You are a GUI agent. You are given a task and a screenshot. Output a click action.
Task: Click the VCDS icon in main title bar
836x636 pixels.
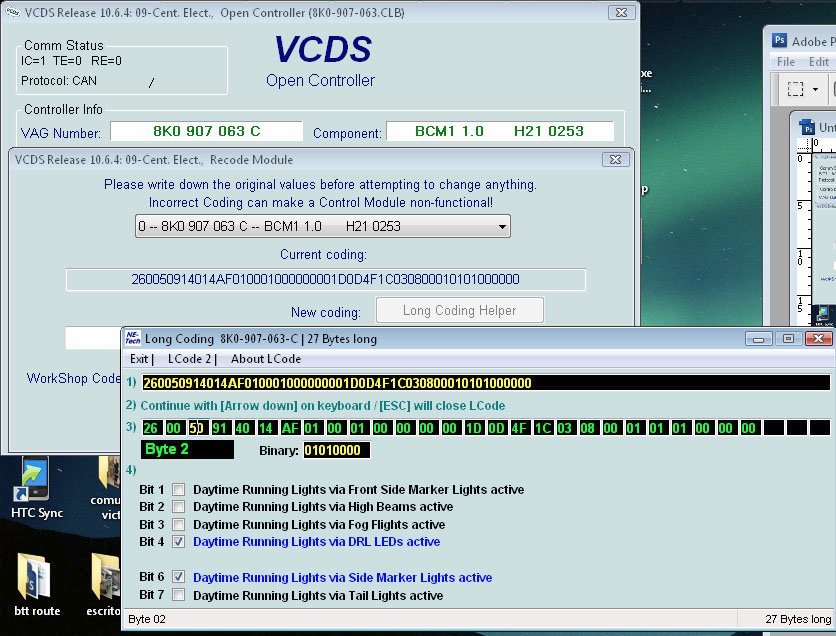12,12
